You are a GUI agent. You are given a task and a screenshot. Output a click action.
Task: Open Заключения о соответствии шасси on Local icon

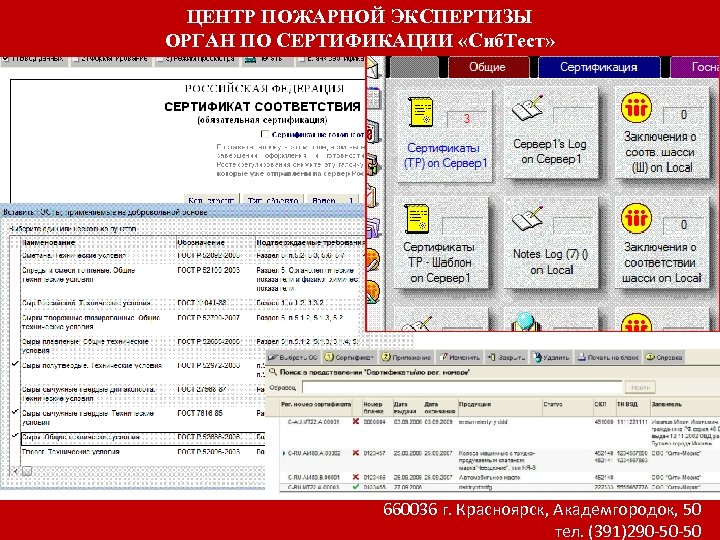[636, 219]
